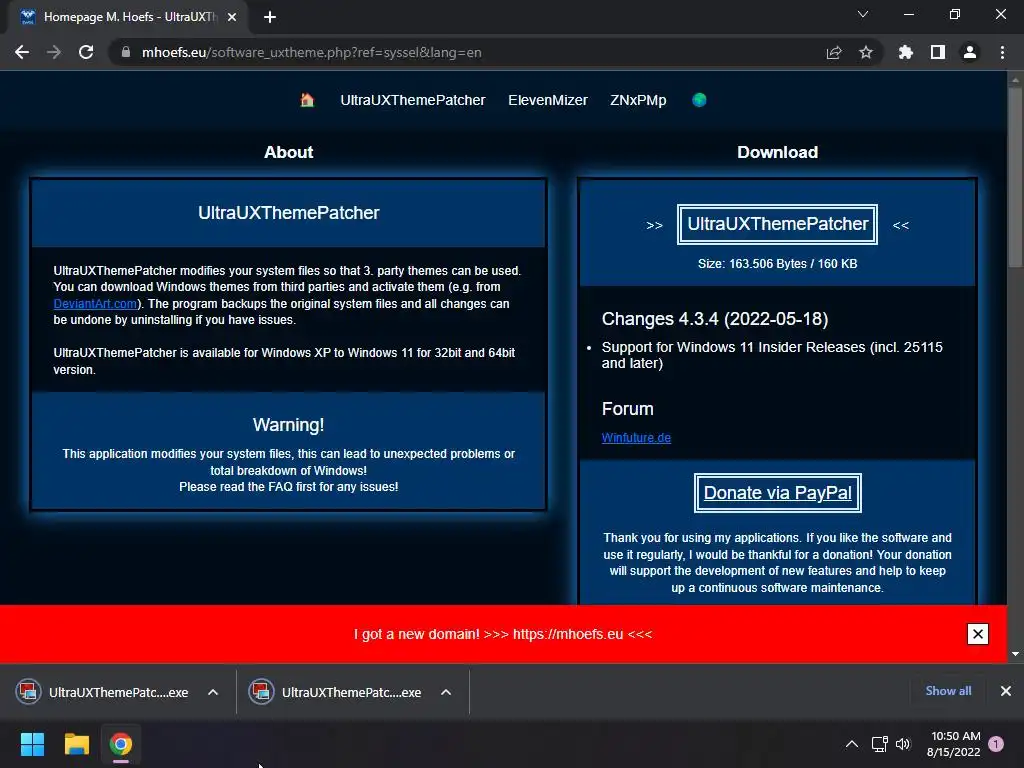Open network status tray icon
This screenshot has height=768, width=1024.
pos(879,744)
